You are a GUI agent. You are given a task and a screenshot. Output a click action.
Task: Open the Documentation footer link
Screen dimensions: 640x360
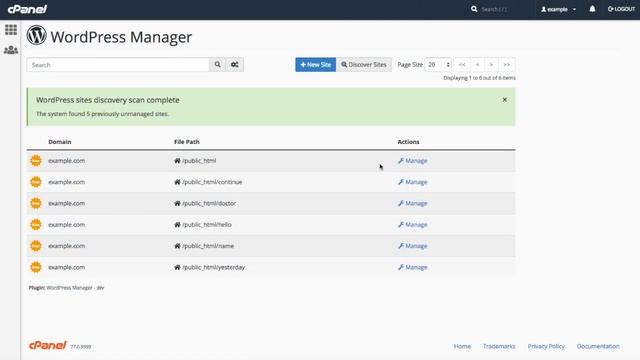pyautogui.click(x=598, y=346)
